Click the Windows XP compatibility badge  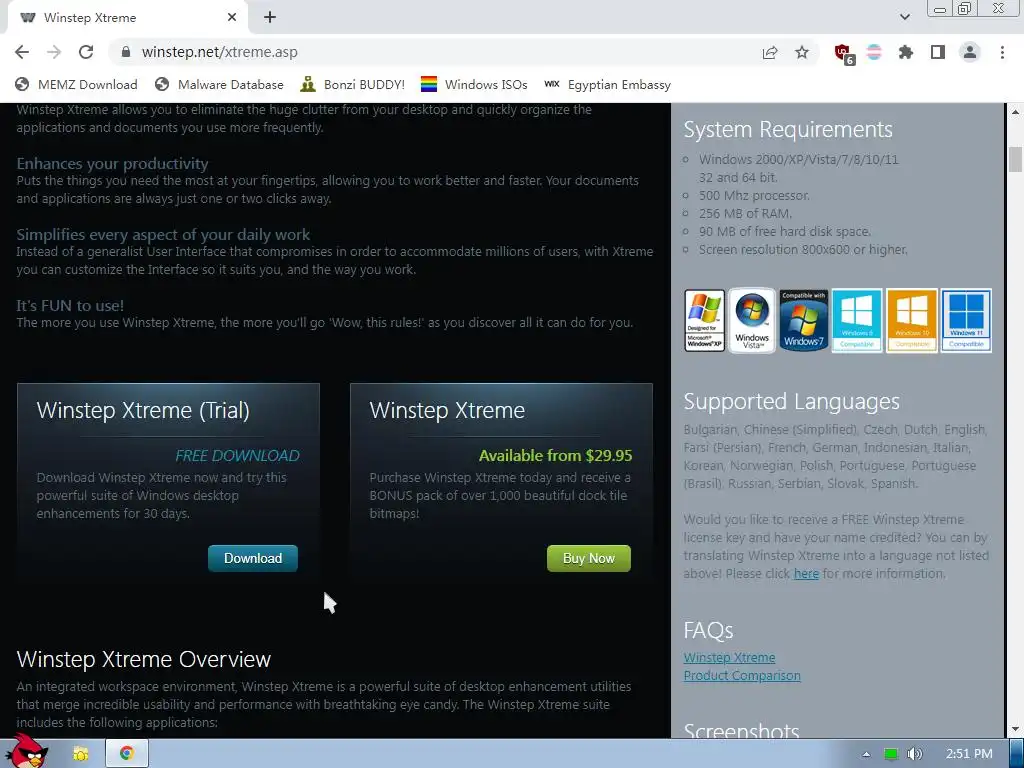(705, 321)
